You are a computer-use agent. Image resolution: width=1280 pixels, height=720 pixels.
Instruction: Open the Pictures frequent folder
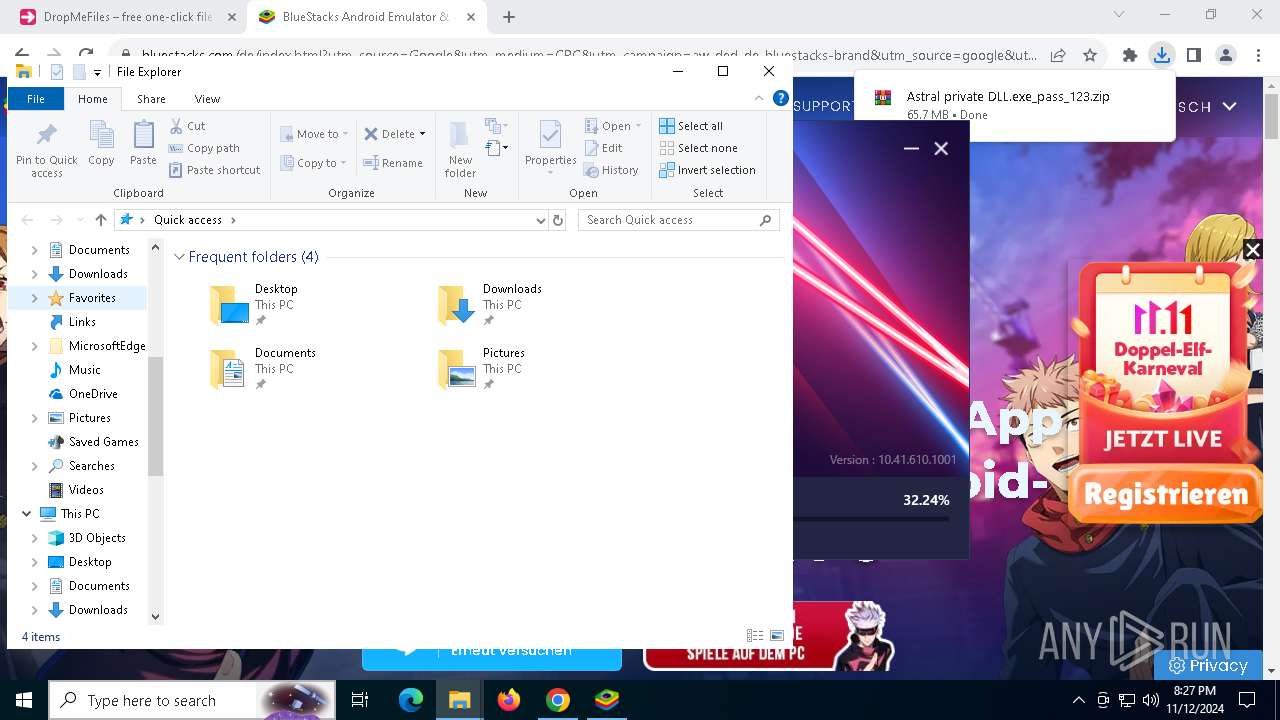pyautogui.click(x=482, y=369)
